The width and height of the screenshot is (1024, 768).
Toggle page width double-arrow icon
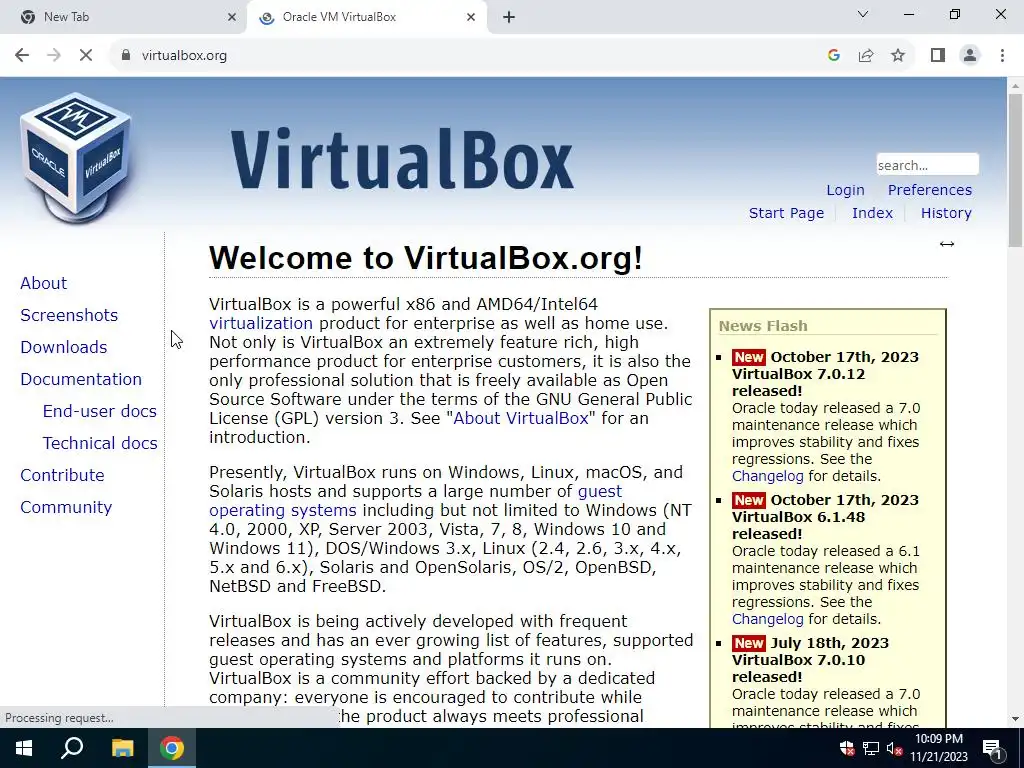[947, 244]
